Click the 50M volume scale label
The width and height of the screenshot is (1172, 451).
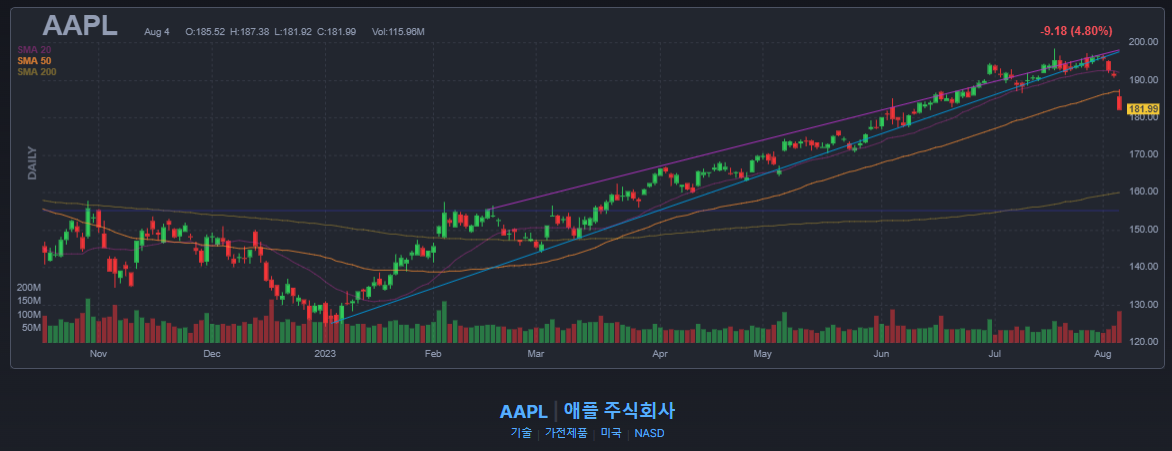[31, 328]
